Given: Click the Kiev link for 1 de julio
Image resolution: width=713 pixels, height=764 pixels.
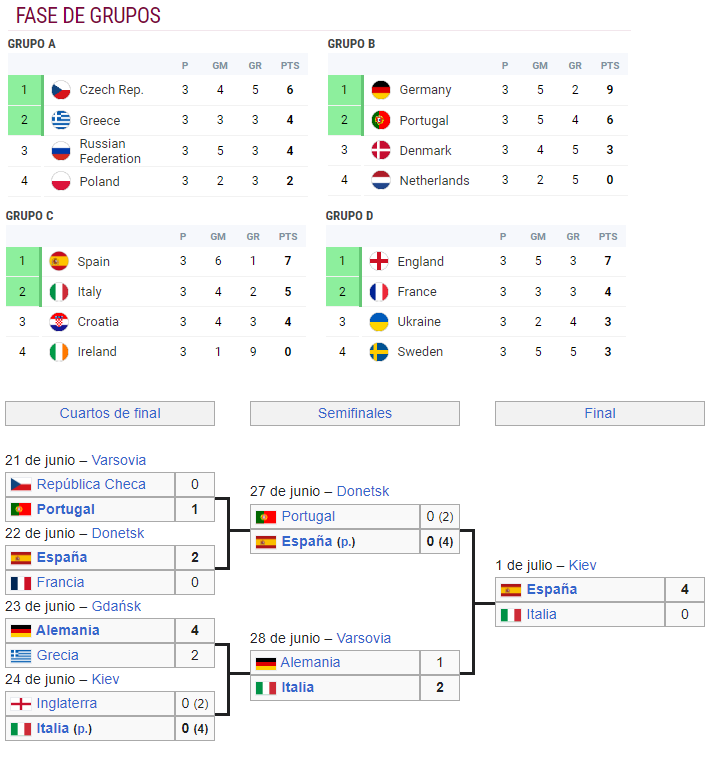Looking at the screenshot, I should (583, 566).
